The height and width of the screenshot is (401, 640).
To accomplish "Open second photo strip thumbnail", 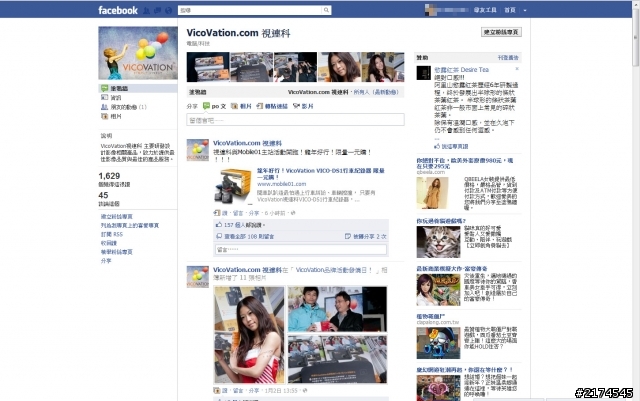I will [252, 67].
